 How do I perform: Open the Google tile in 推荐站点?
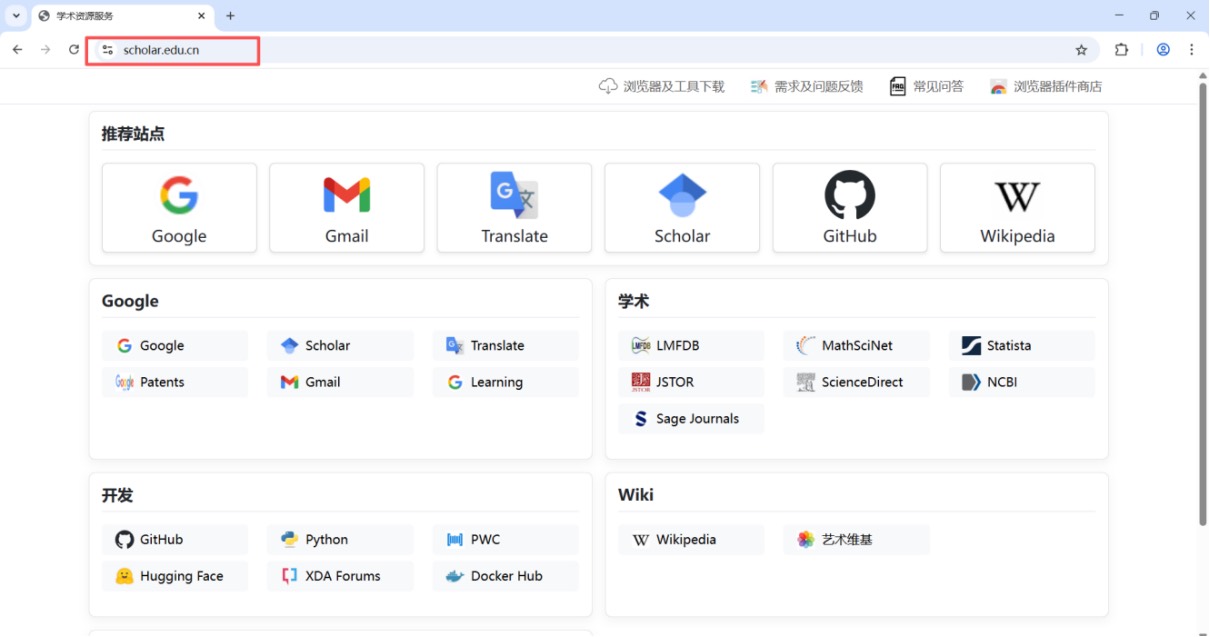click(x=179, y=208)
